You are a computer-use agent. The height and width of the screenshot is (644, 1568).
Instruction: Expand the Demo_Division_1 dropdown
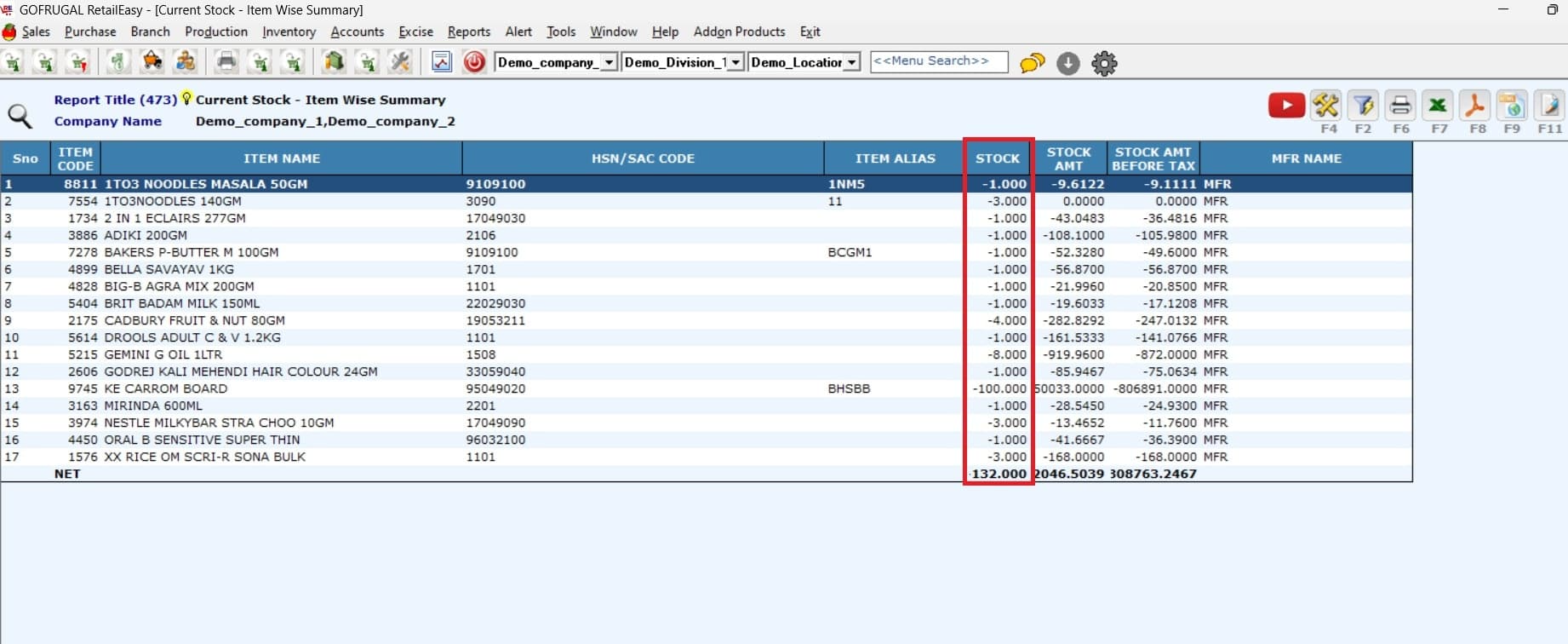coord(735,62)
